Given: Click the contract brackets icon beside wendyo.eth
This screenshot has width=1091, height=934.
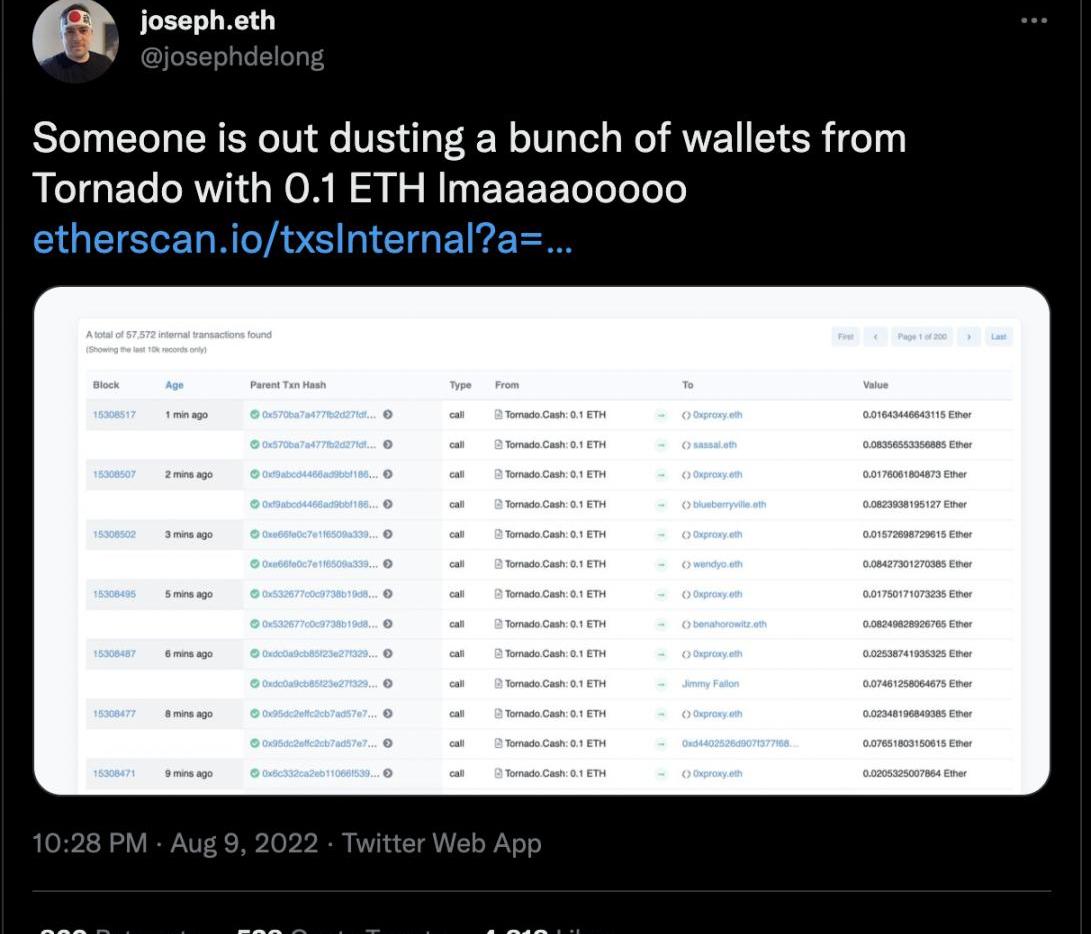Looking at the screenshot, I should coord(686,564).
